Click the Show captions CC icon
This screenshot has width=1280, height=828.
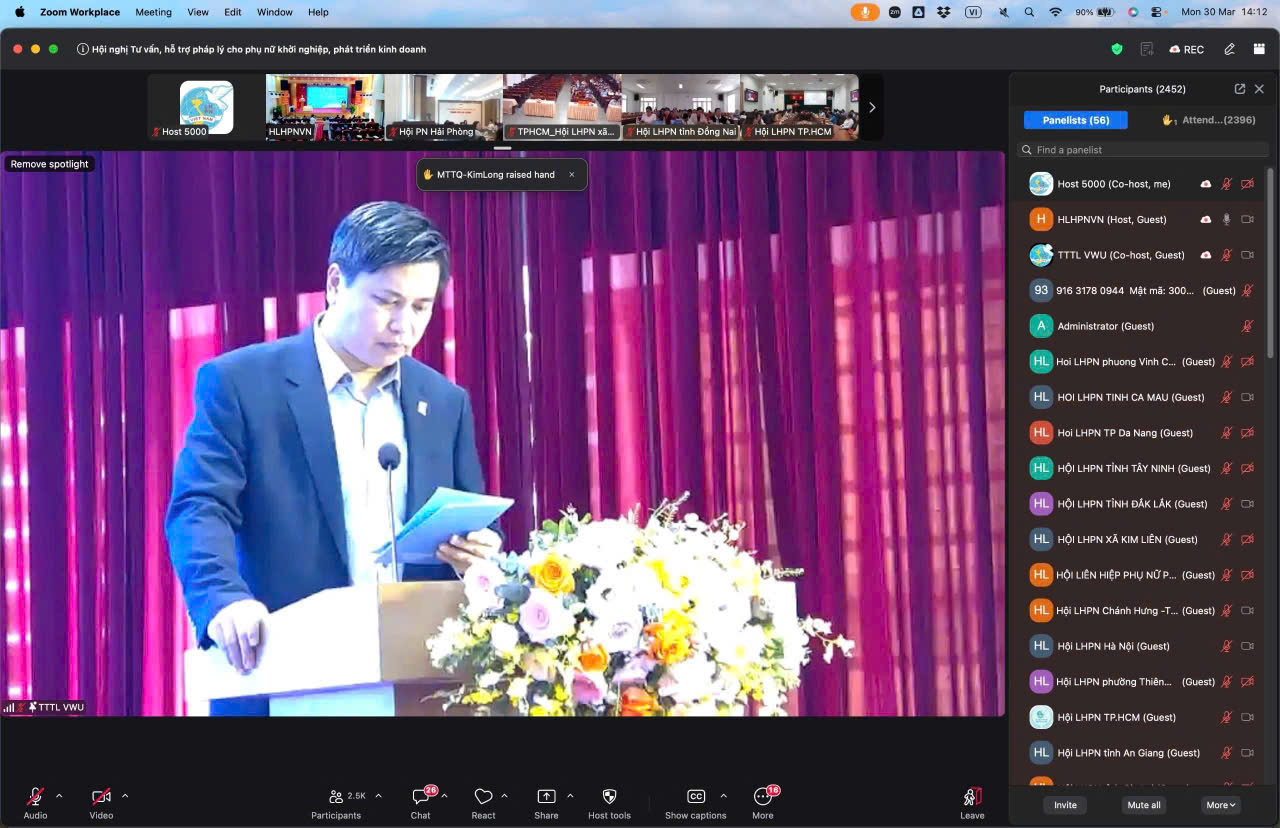[x=696, y=797]
